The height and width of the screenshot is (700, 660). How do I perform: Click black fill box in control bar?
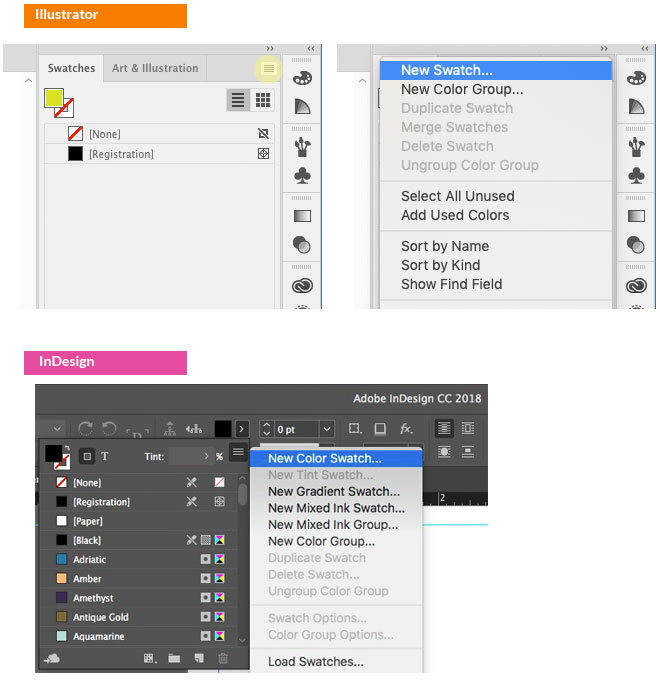tap(223, 429)
